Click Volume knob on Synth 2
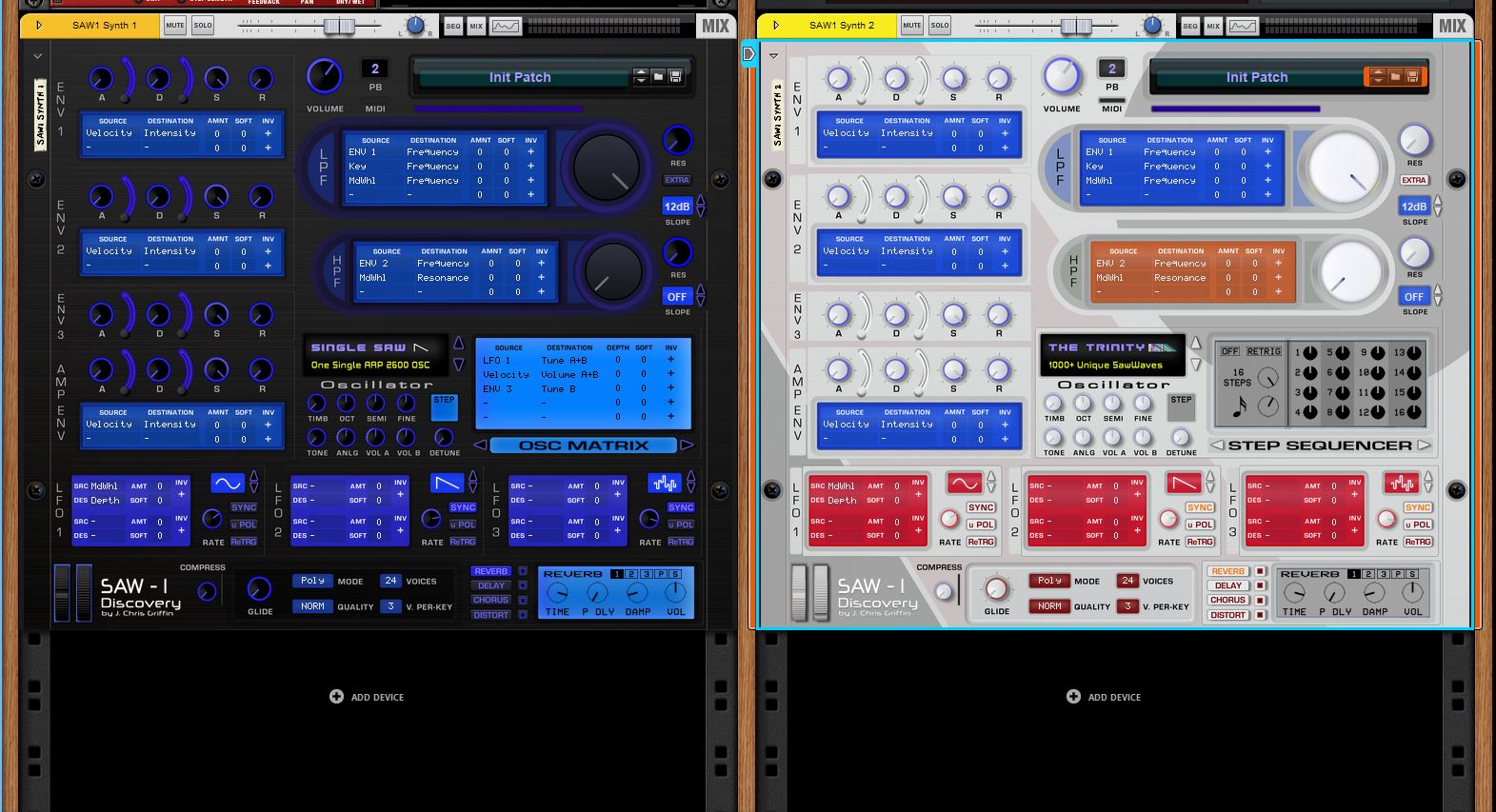Viewport: 1496px width, 812px height. point(1062,76)
